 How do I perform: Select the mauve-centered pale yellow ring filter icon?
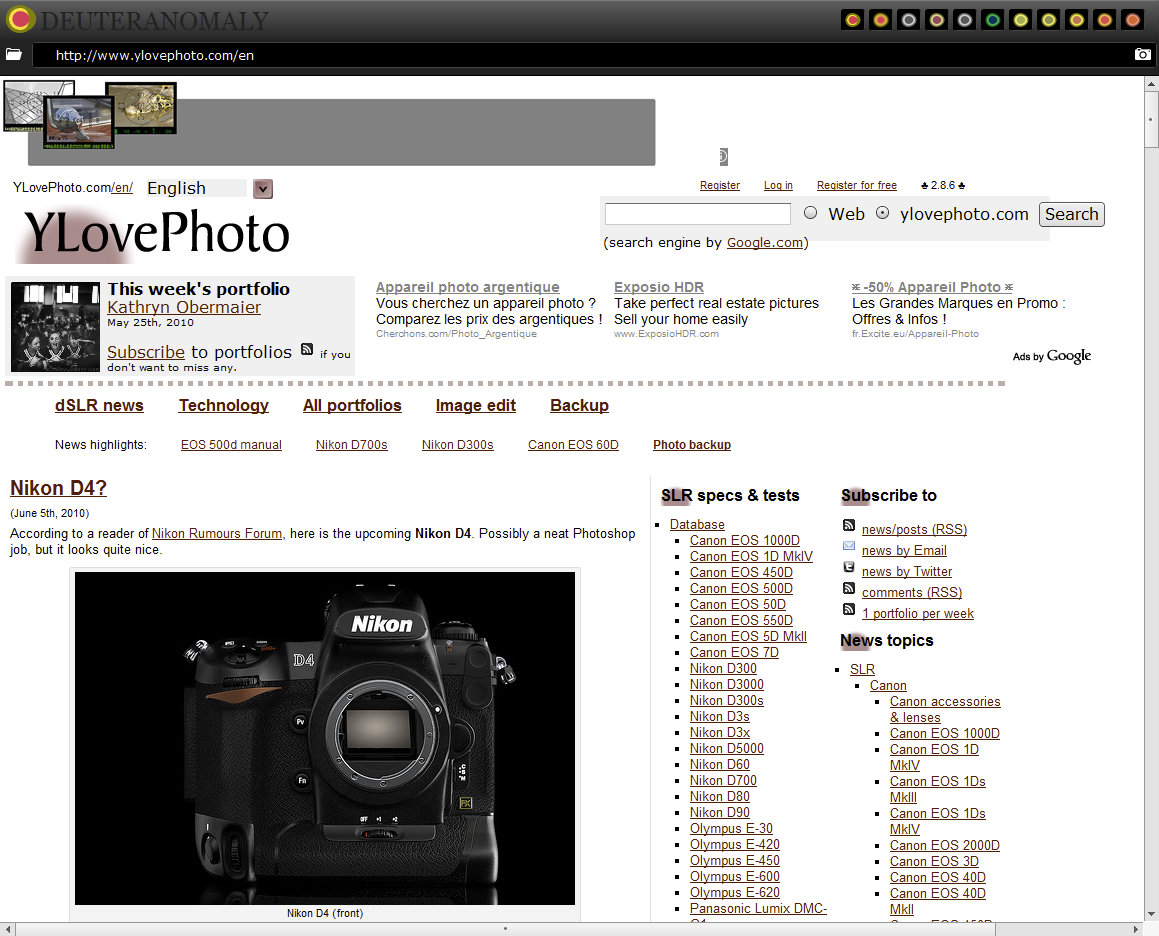[x=937, y=20]
